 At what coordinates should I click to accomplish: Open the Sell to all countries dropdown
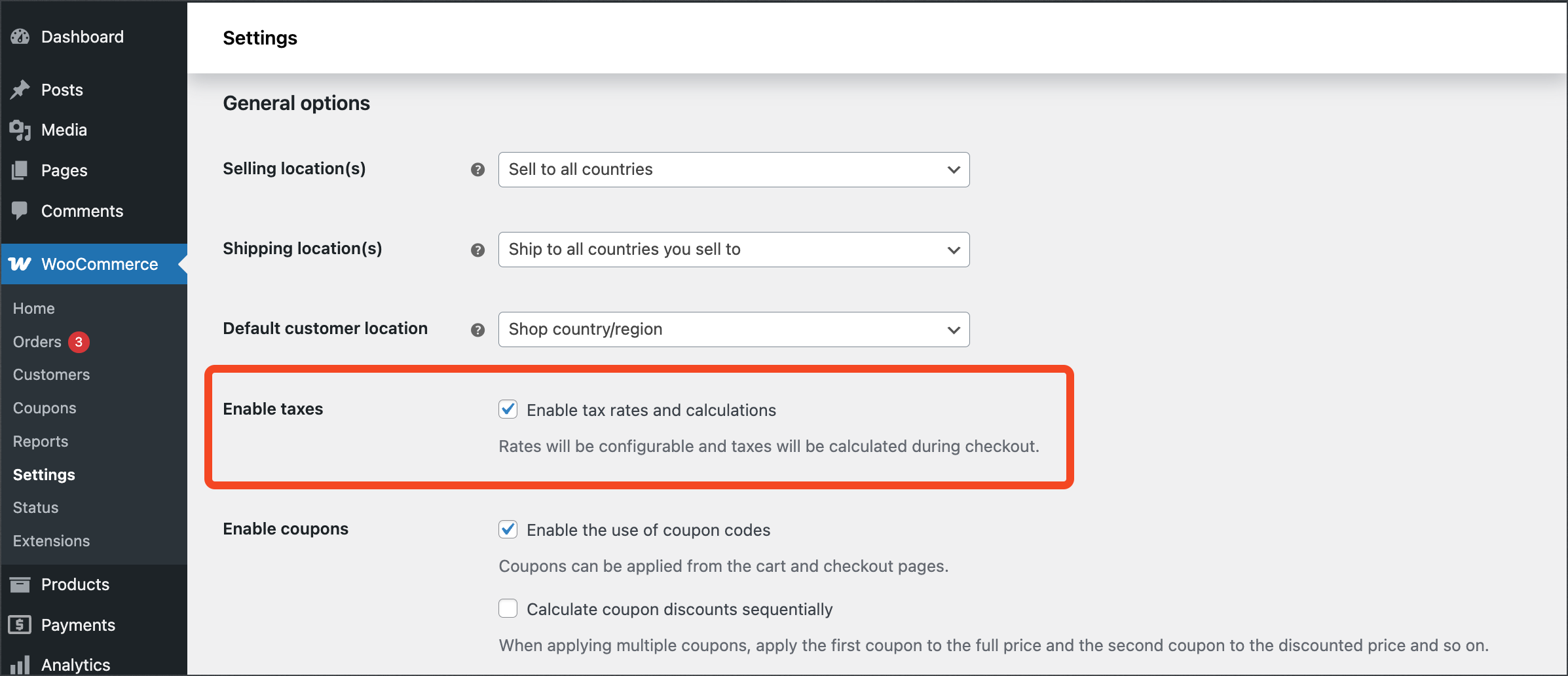pyautogui.click(x=734, y=170)
